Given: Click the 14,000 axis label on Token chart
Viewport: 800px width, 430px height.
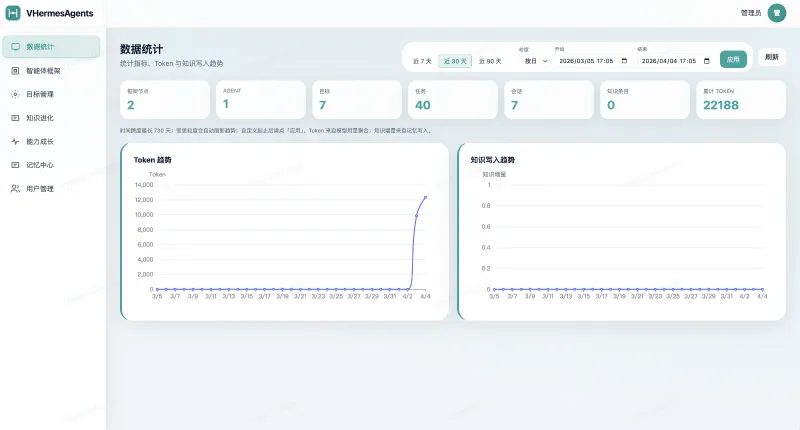Looking at the screenshot, I should (x=144, y=185).
